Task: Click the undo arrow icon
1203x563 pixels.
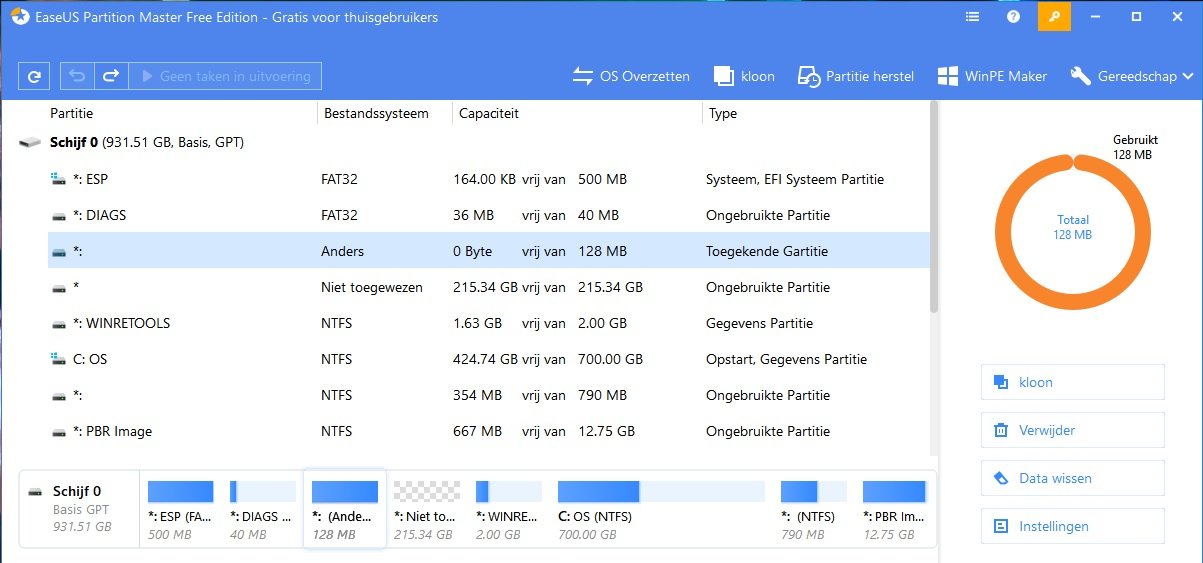Action: point(77,76)
